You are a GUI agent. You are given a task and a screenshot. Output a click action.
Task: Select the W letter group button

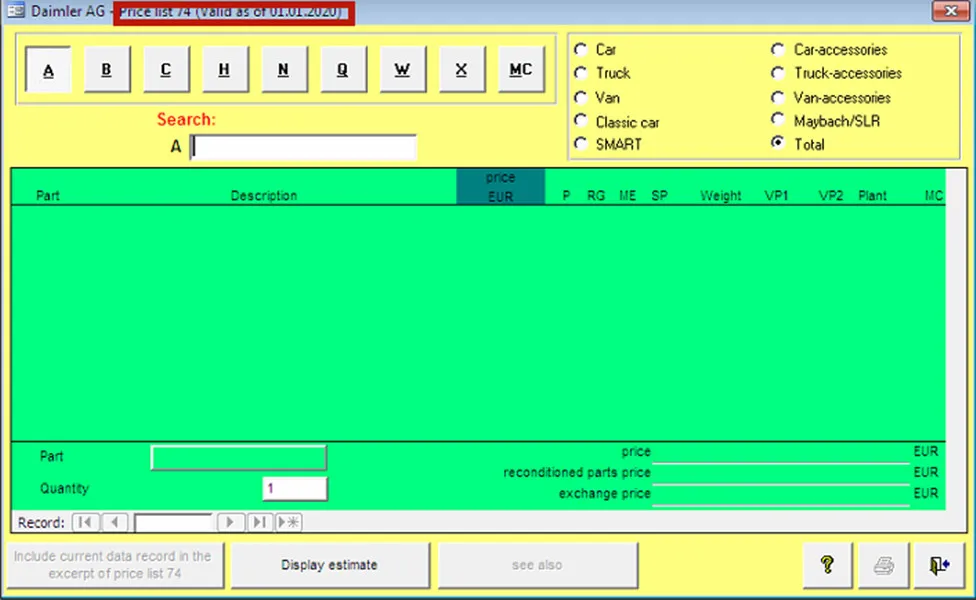coord(402,70)
